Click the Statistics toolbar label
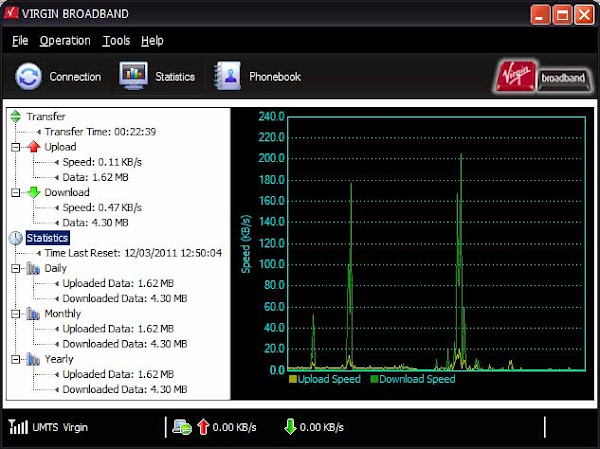Image resolution: width=600 pixels, height=449 pixels. [x=175, y=77]
